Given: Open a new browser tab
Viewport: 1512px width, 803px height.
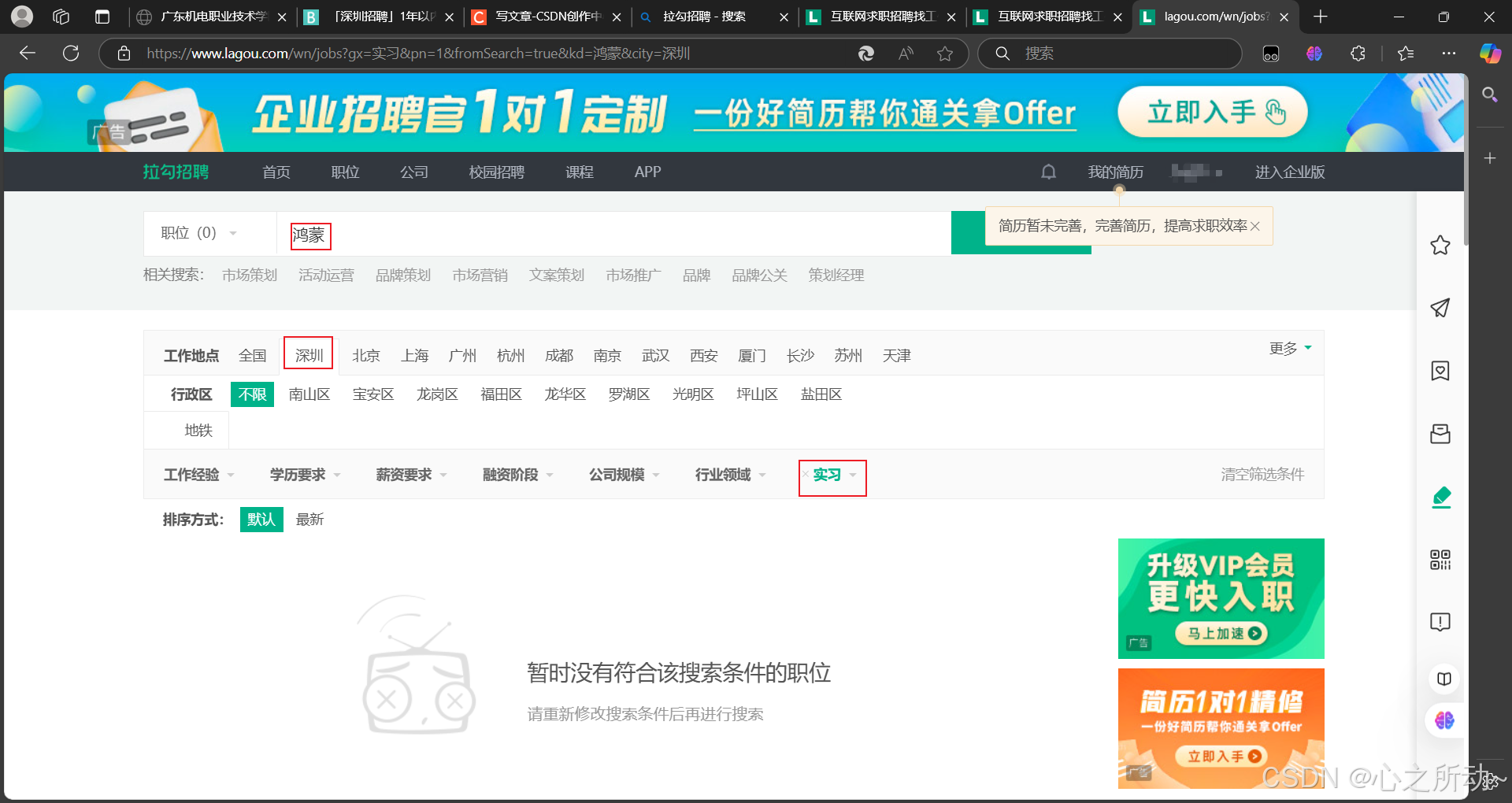Looking at the screenshot, I should coord(1321,17).
